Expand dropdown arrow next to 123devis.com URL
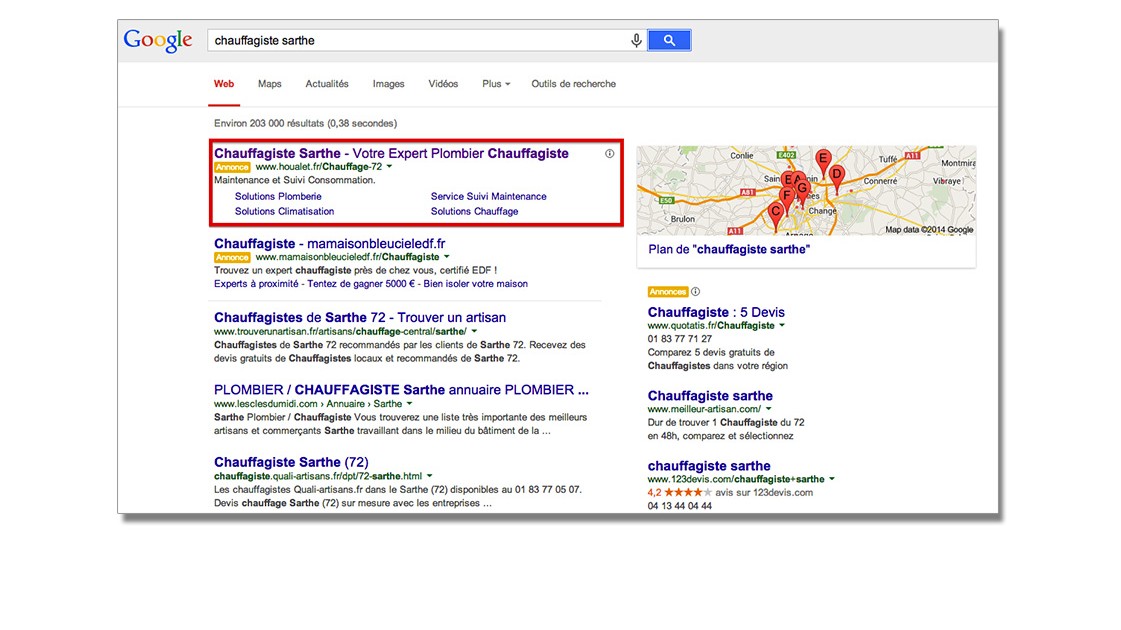This screenshot has height=630, width=1121. 832,479
